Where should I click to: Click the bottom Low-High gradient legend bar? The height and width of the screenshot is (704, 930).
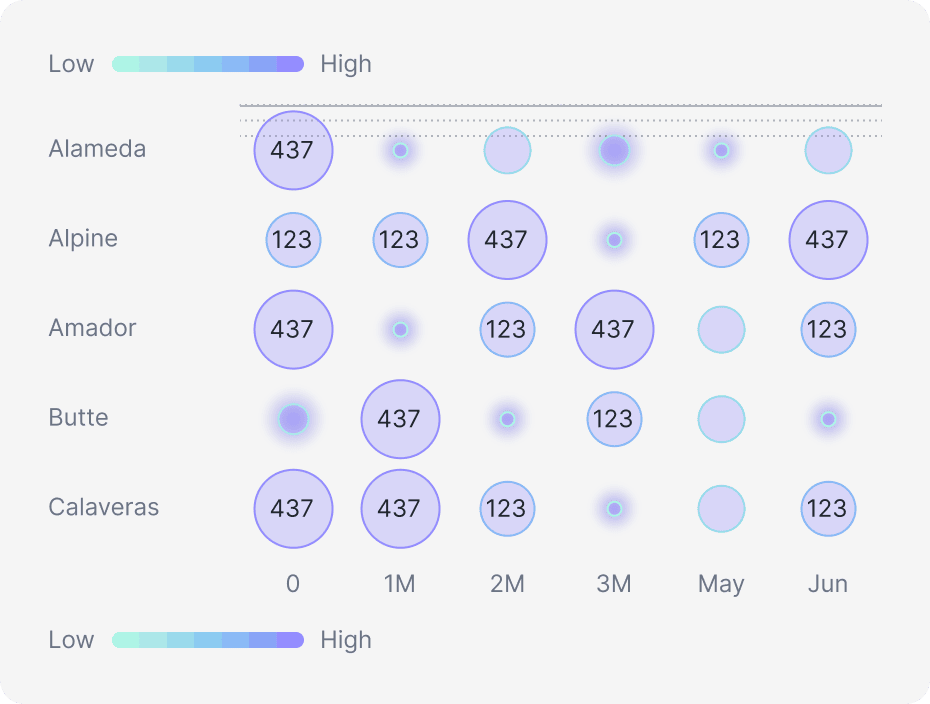[208, 640]
